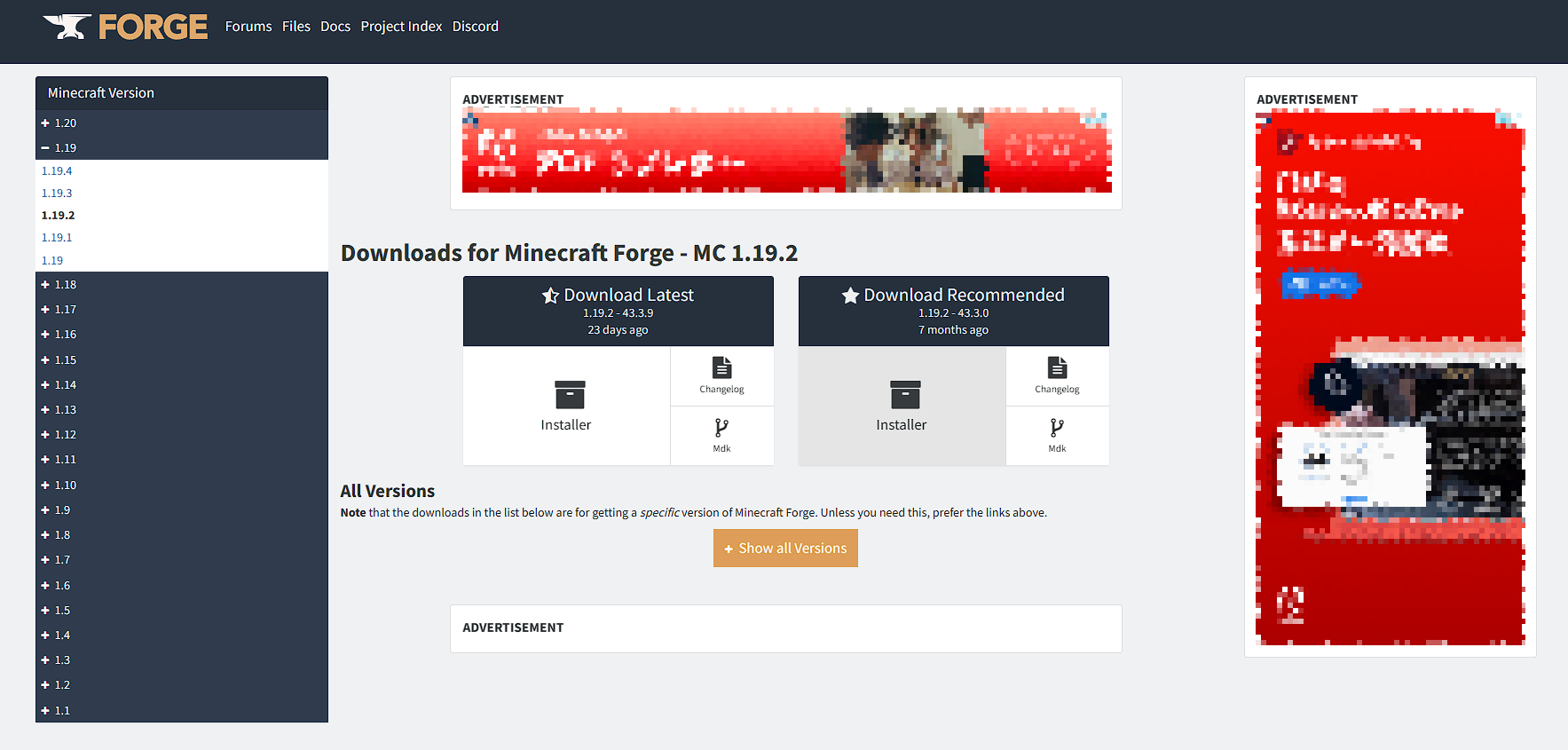Select version 1.19.1 in sidebar
The width and height of the screenshot is (1568, 750).
(x=57, y=238)
